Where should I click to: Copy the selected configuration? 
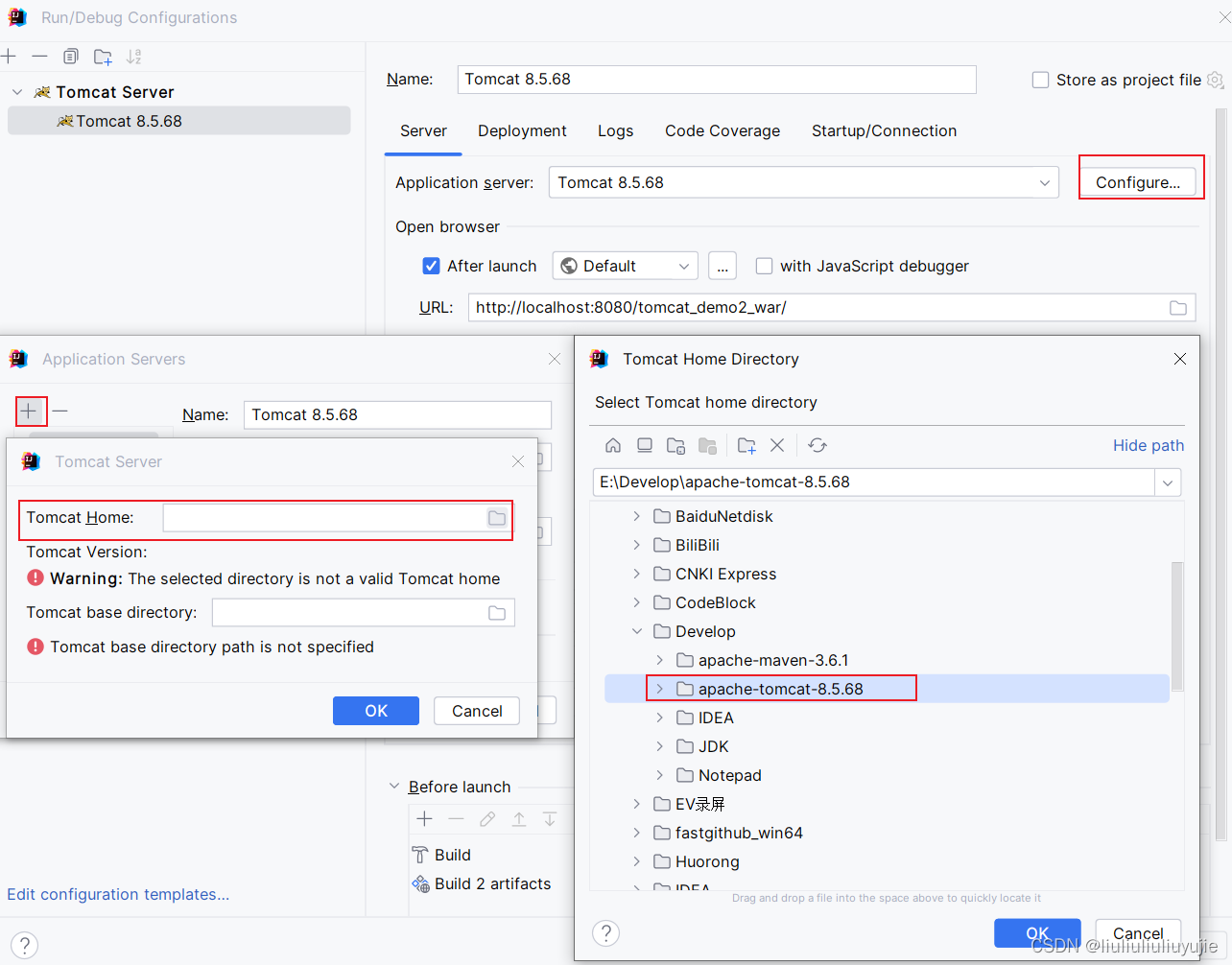point(71,57)
